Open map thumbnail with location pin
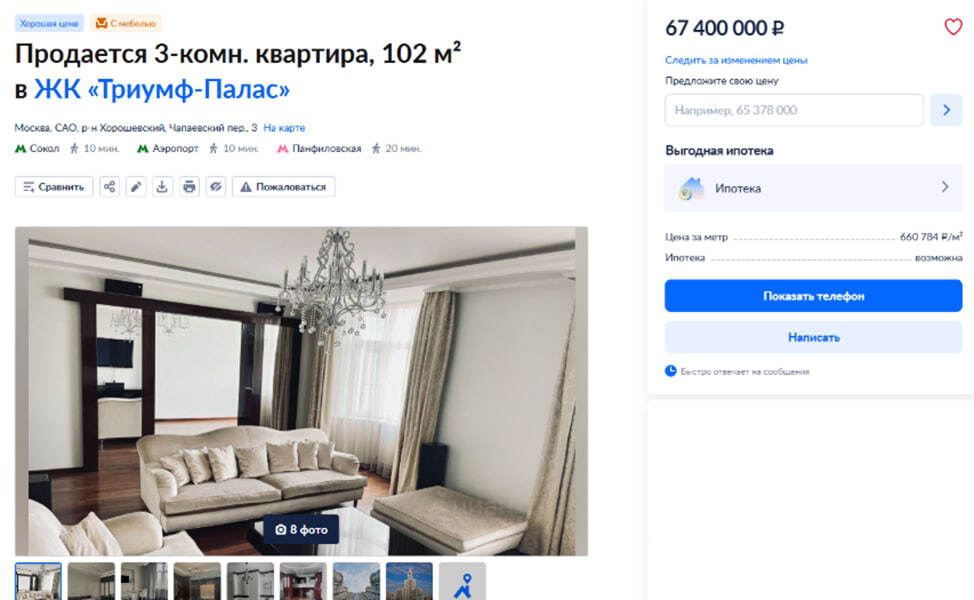Viewport: 974px width, 600px height. pos(462,581)
